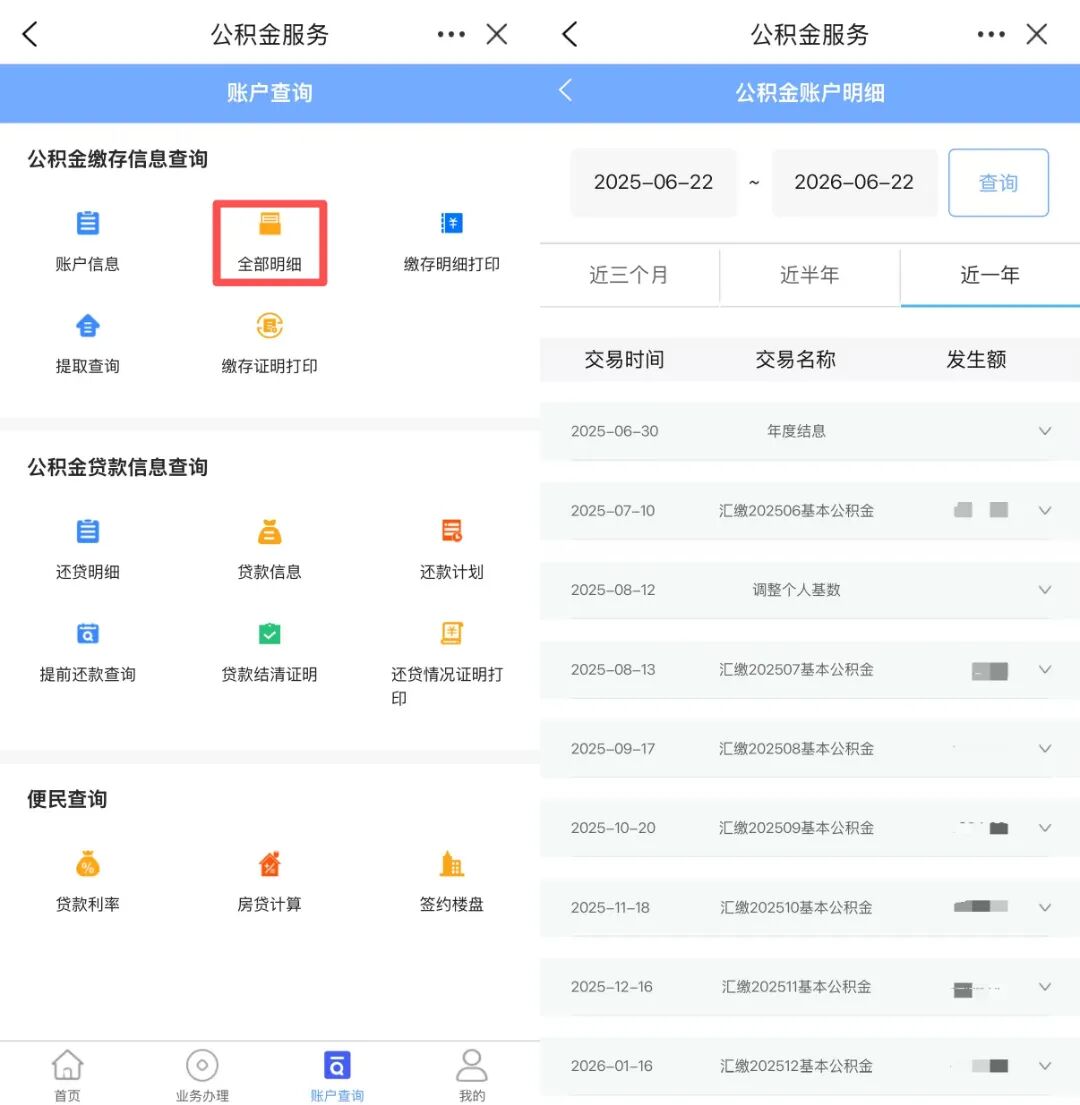This screenshot has width=1080, height=1105.
Task: Go to 首页 home tab
Action: click(x=68, y=1075)
